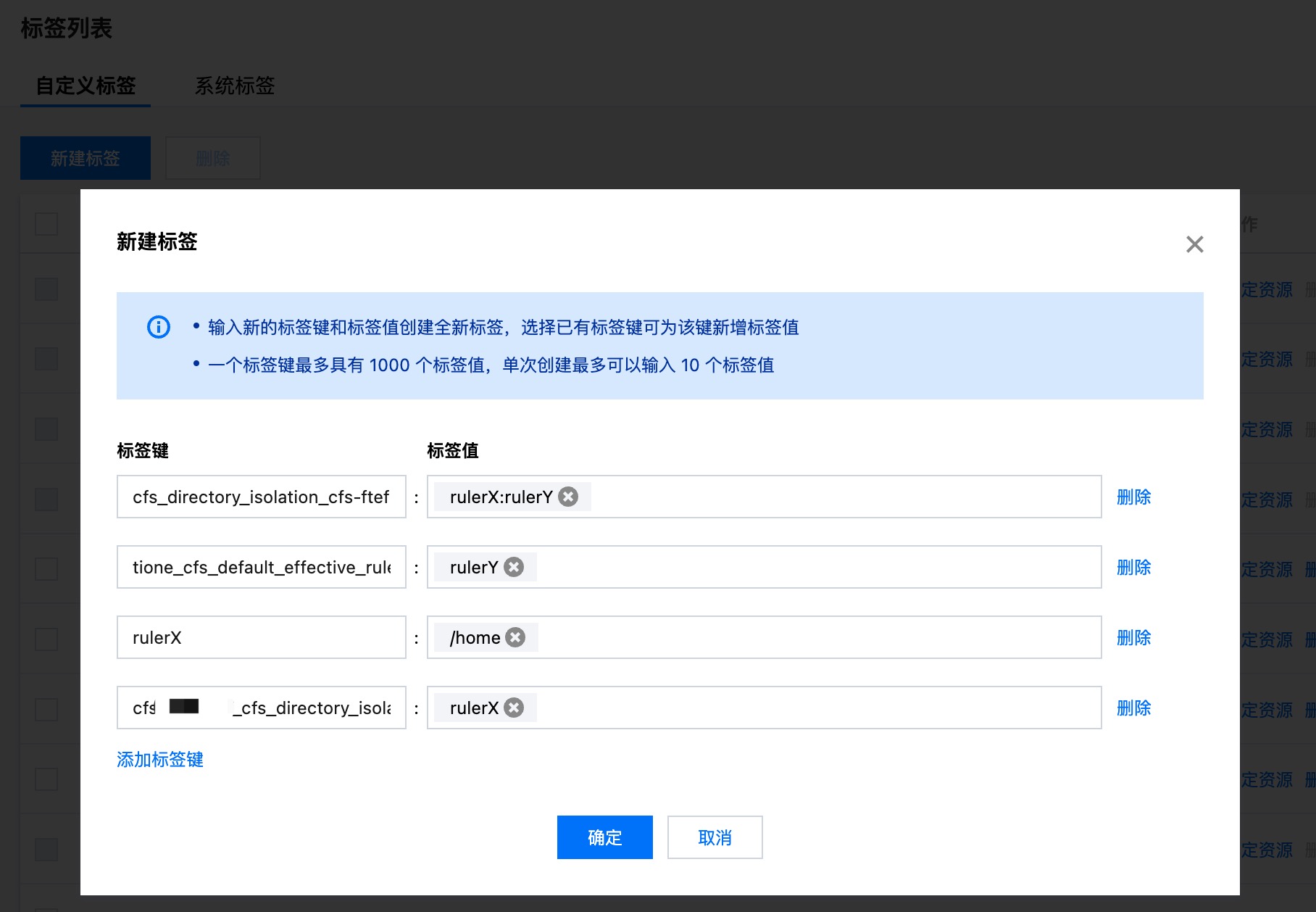Confirm the new tags with 确定
The width and height of the screenshot is (1316, 912).
point(605,837)
